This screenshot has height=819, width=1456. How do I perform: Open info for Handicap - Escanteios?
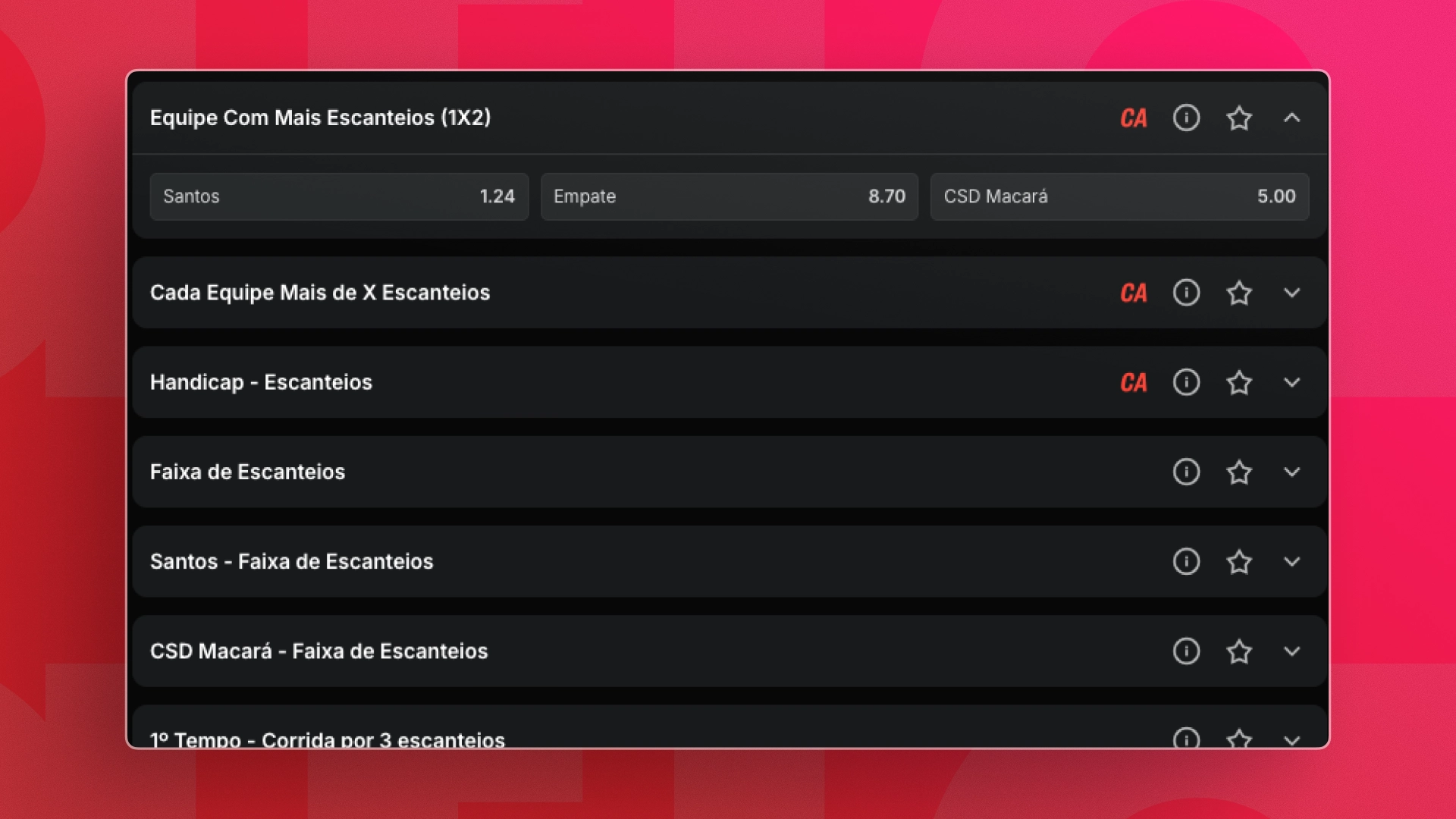pos(1186,381)
